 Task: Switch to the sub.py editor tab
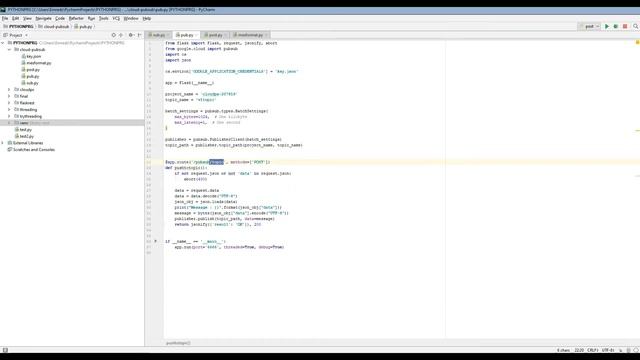(x=159, y=35)
